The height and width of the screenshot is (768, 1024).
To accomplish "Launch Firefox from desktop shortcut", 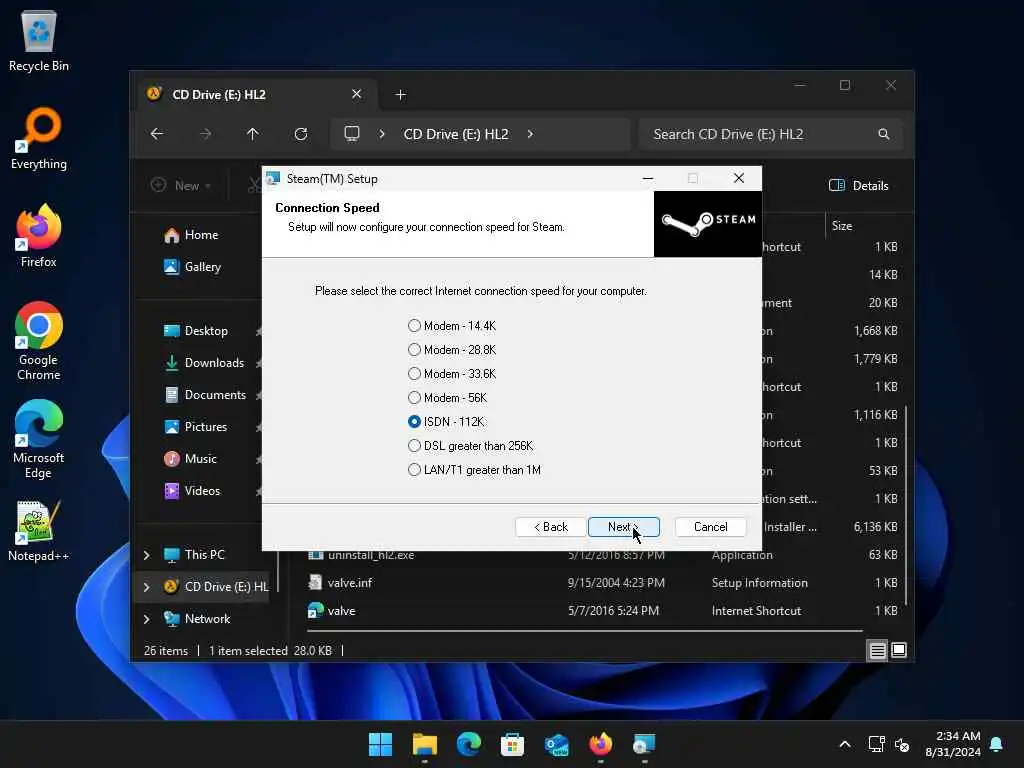I will point(39,236).
